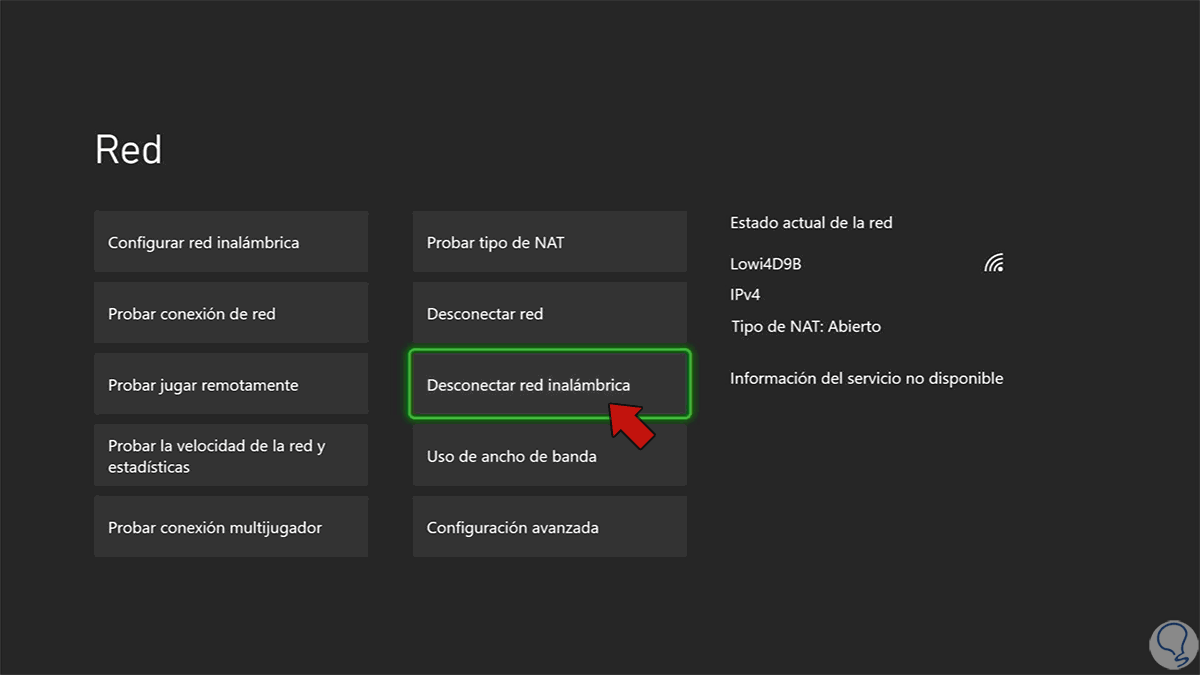
Task: Run Probar la velocidad de la red y estadísticas
Action: coord(231,456)
